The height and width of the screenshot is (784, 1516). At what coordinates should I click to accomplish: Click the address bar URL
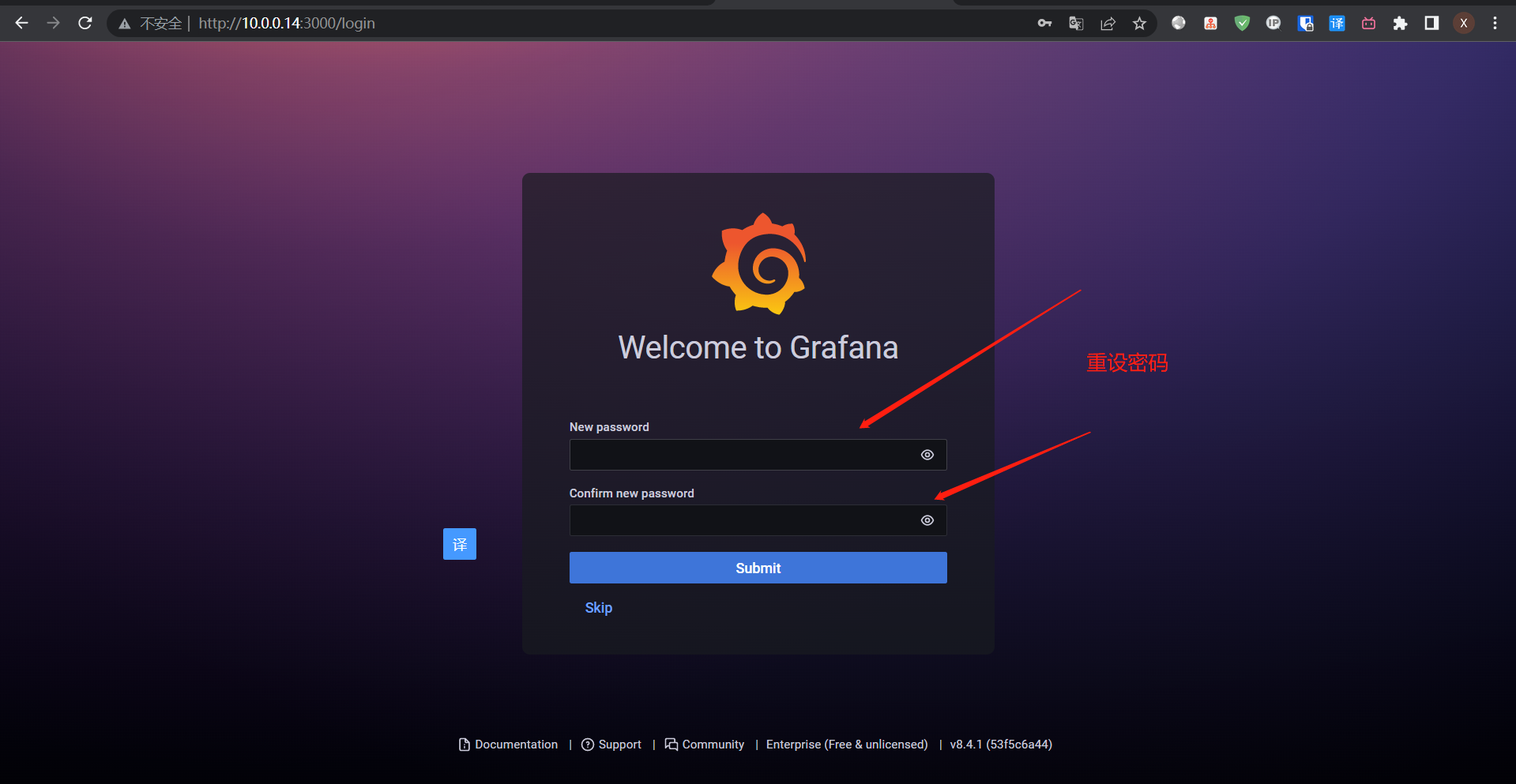click(x=287, y=24)
